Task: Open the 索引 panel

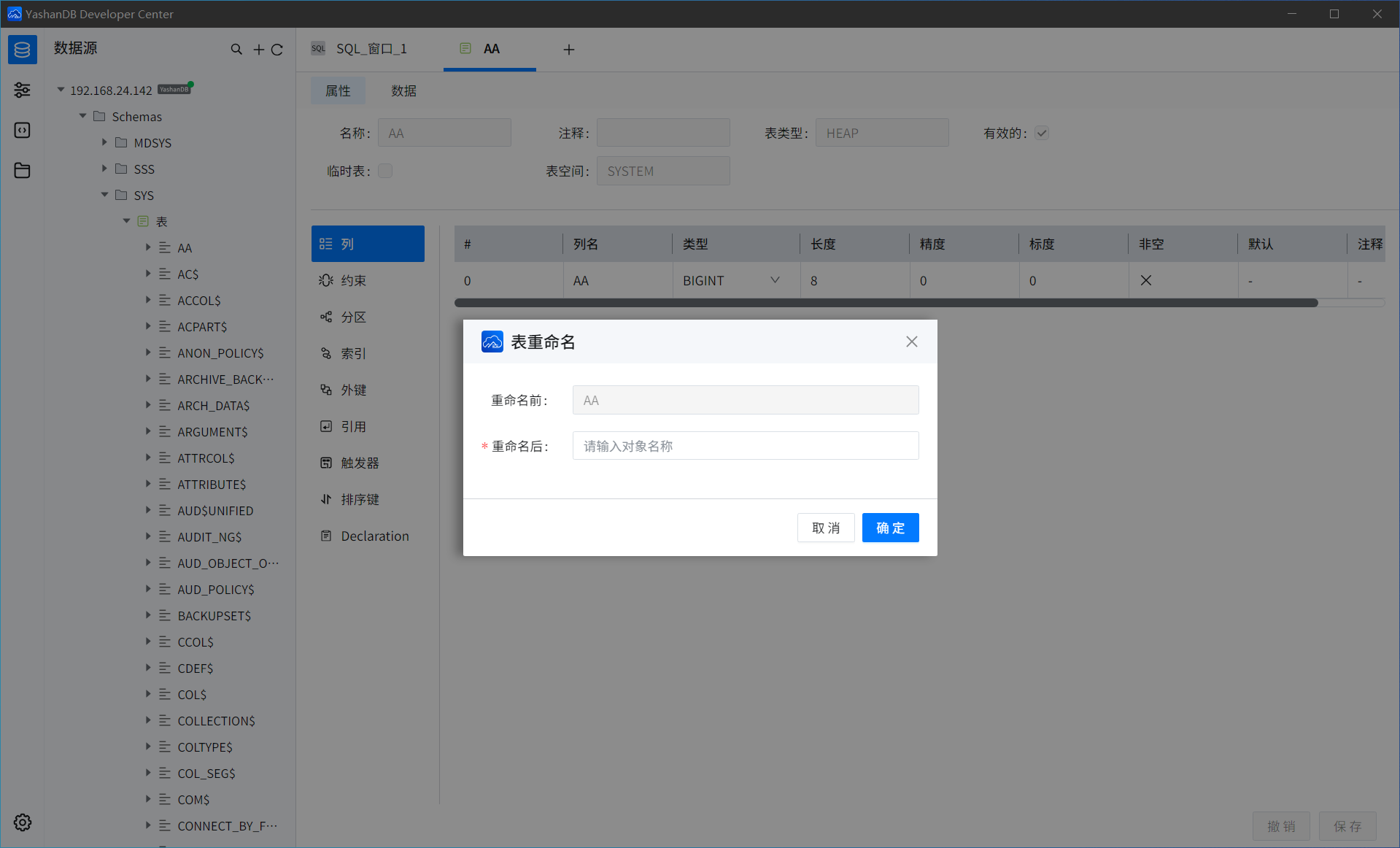Action: (x=355, y=352)
